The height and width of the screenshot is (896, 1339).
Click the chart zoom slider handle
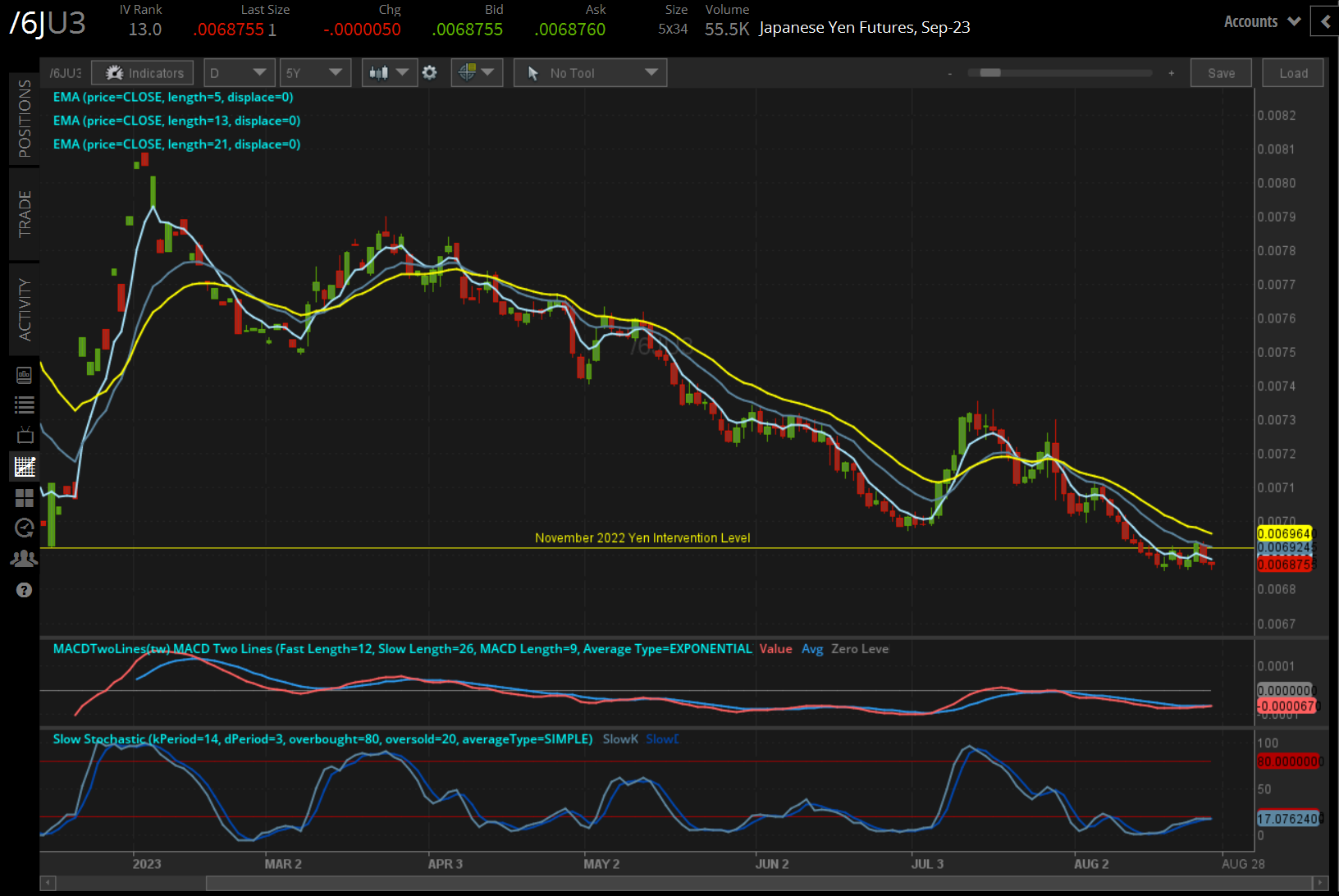(990, 73)
